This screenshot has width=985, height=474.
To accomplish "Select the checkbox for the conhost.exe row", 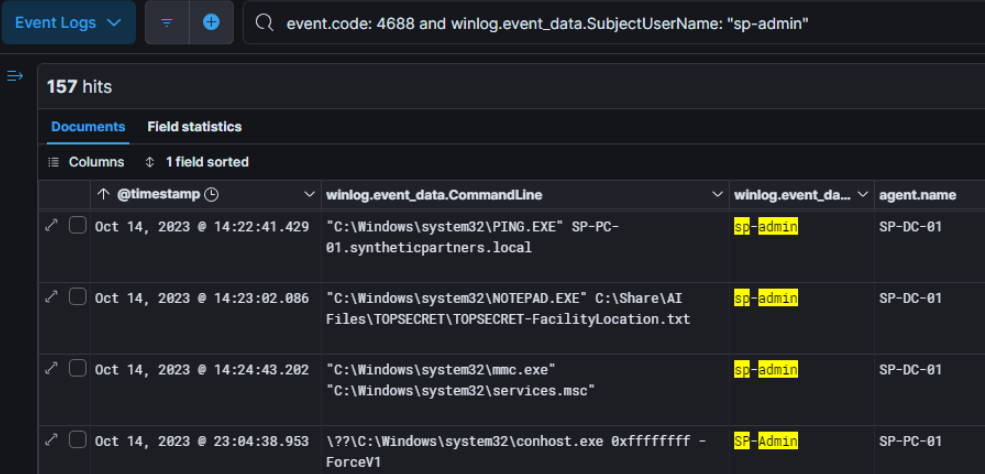I will pyautogui.click(x=78, y=439).
